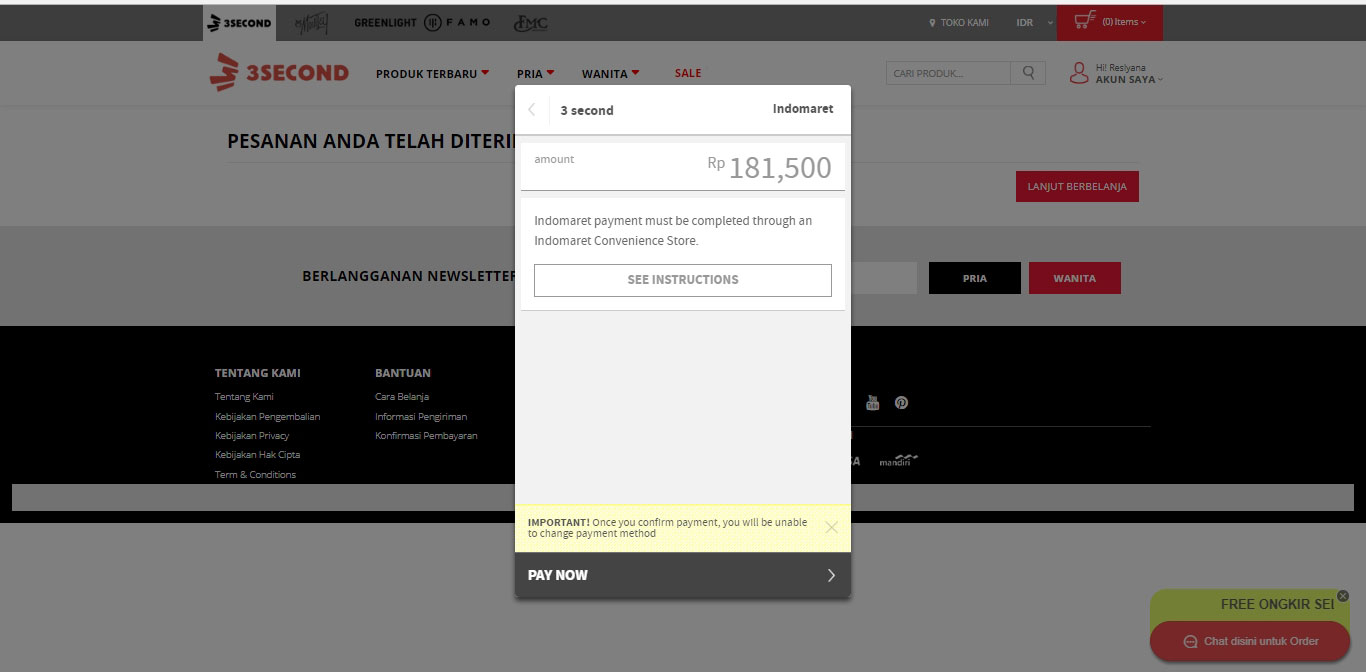This screenshot has height=672, width=1366.
Task: Select the handwritten-script brand logo in top bar
Action: (313, 23)
